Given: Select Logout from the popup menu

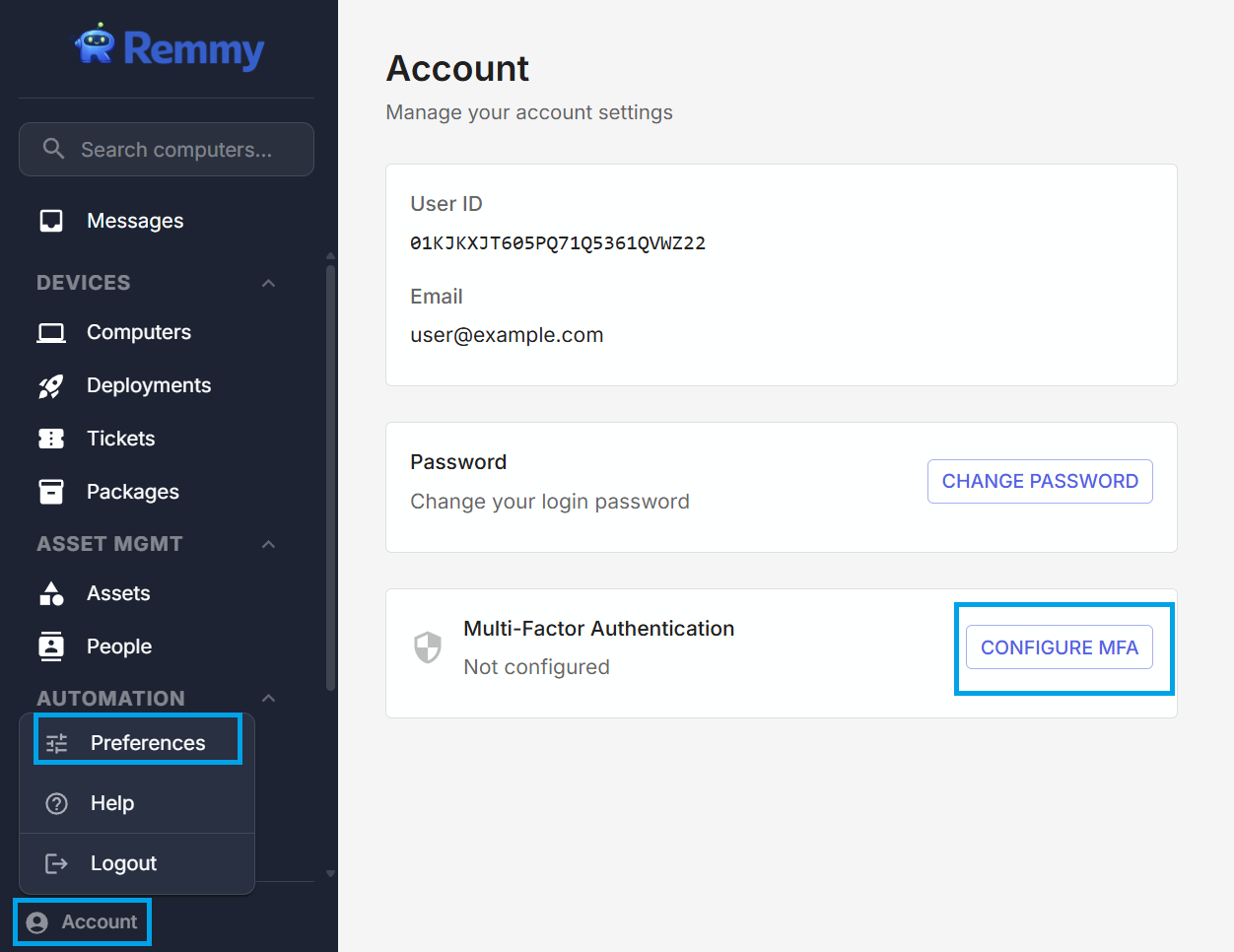Looking at the screenshot, I should pyautogui.click(x=123, y=863).
